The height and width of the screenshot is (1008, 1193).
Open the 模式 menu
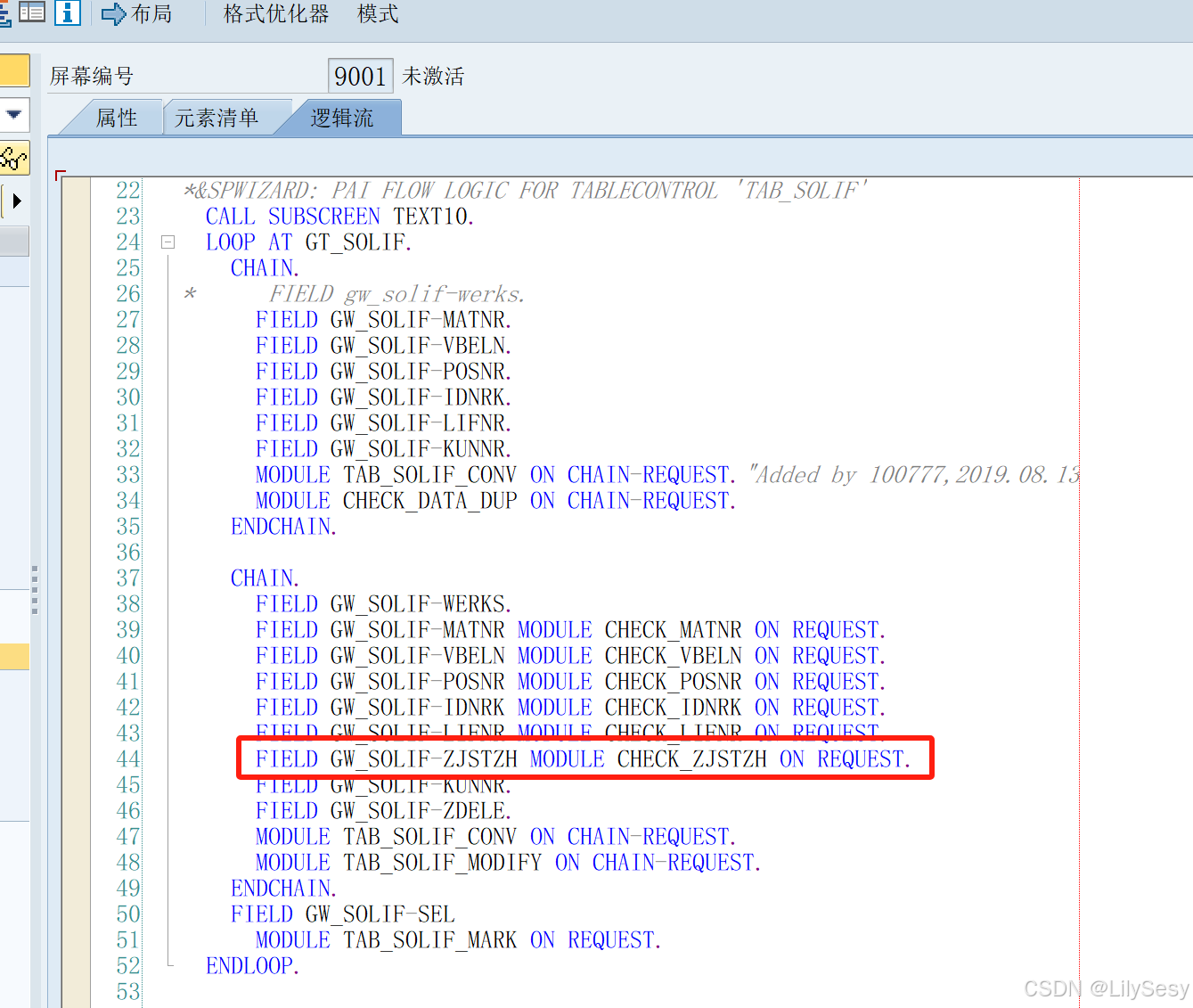click(x=377, y=13)
